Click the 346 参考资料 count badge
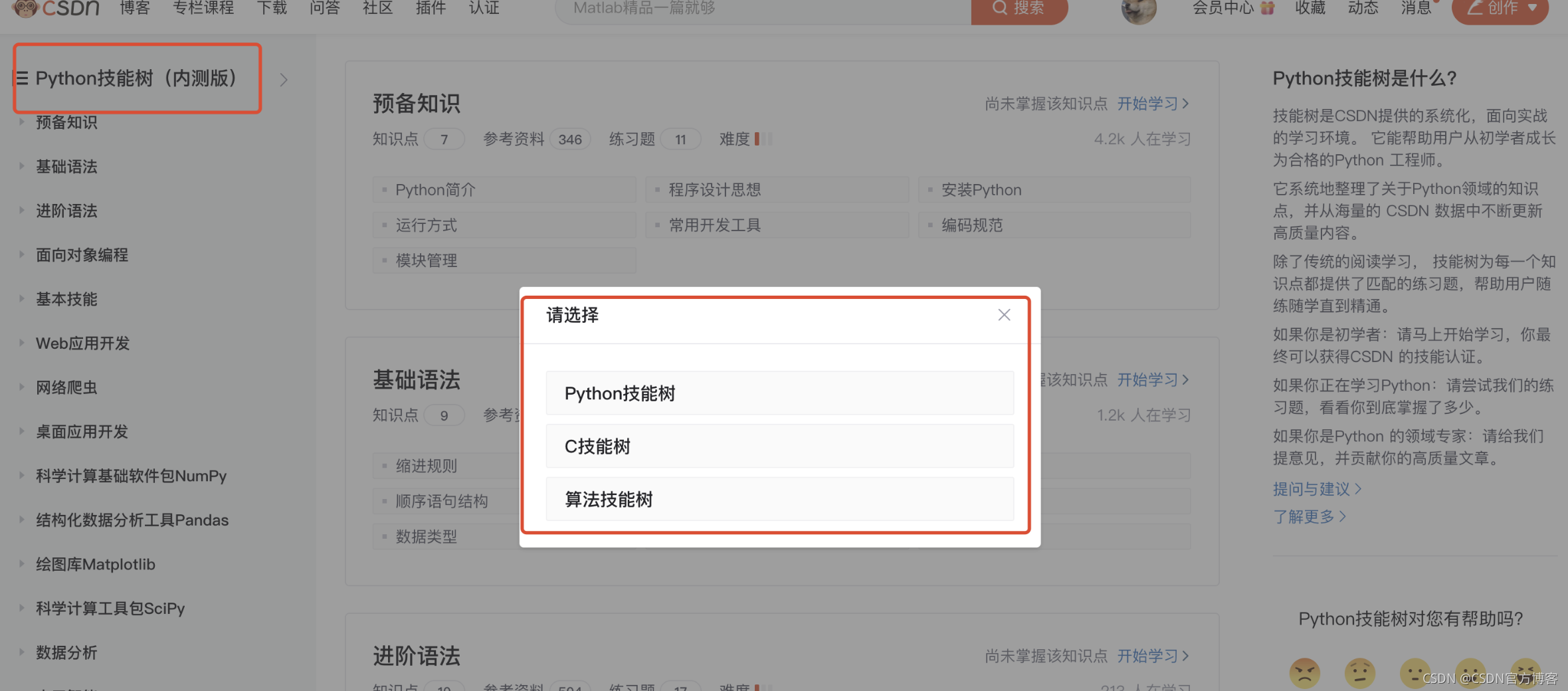This screenshot has width=1568, height=691. pyautogui.click(x=570, y=140)
